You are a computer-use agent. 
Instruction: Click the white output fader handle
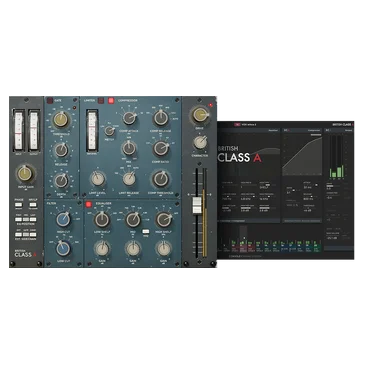click(x=197, y=205)
